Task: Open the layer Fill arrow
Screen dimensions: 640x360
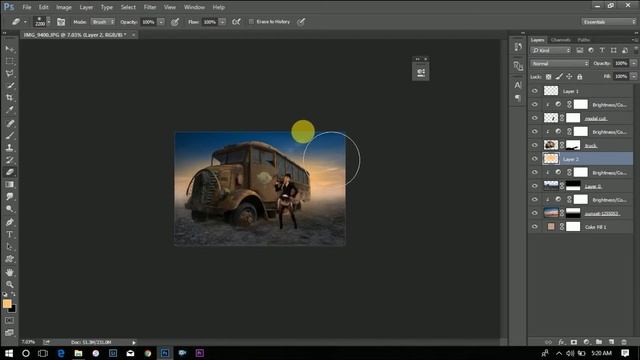Action: (x=634, y=77)
